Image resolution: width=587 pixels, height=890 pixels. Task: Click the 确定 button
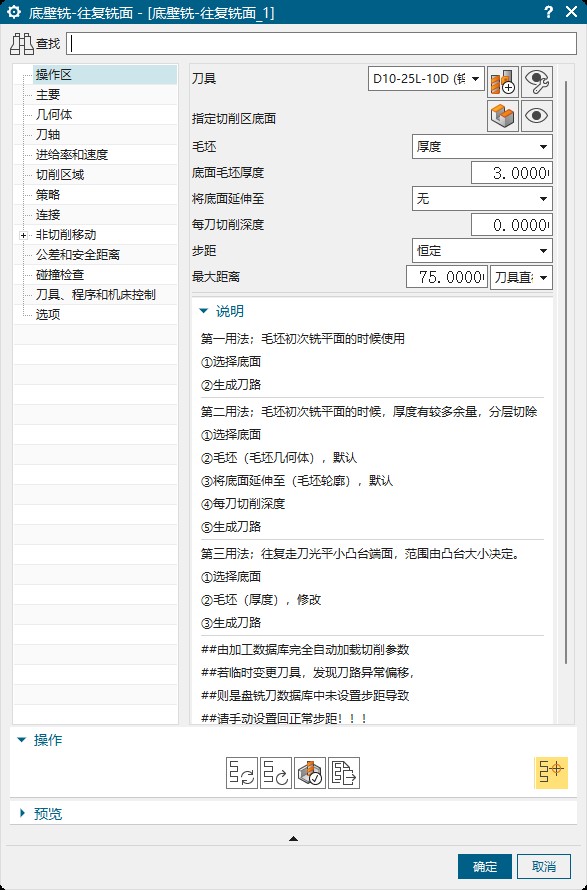coord(485,867)
